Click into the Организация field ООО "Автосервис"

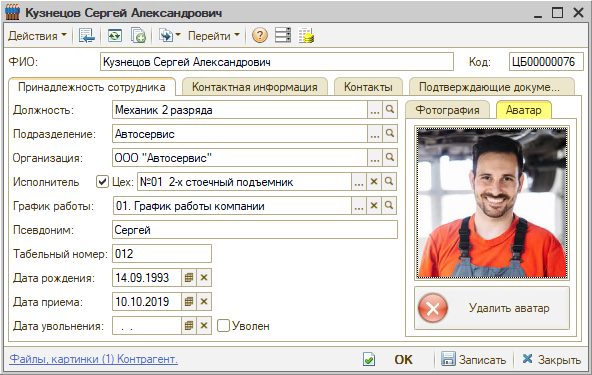click(240, 158)
